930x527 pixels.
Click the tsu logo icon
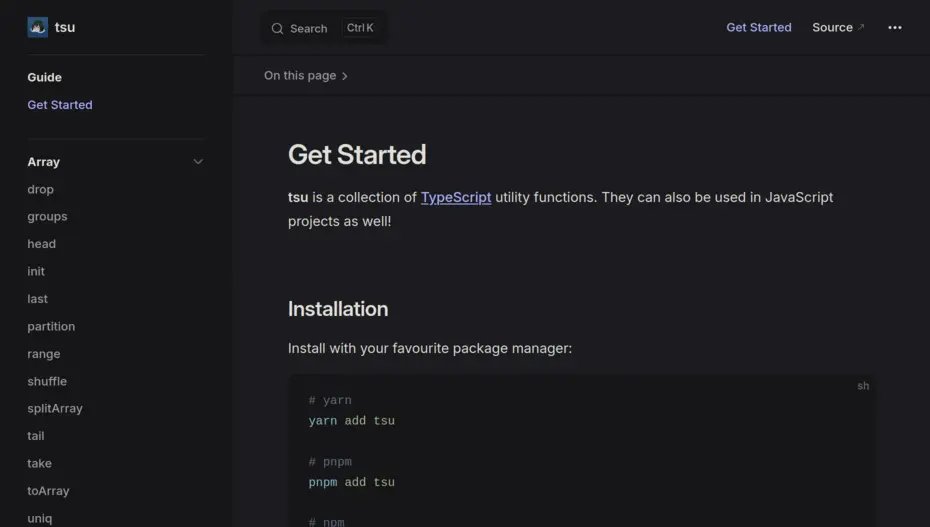pyautogui.click(x=37, y=27)
